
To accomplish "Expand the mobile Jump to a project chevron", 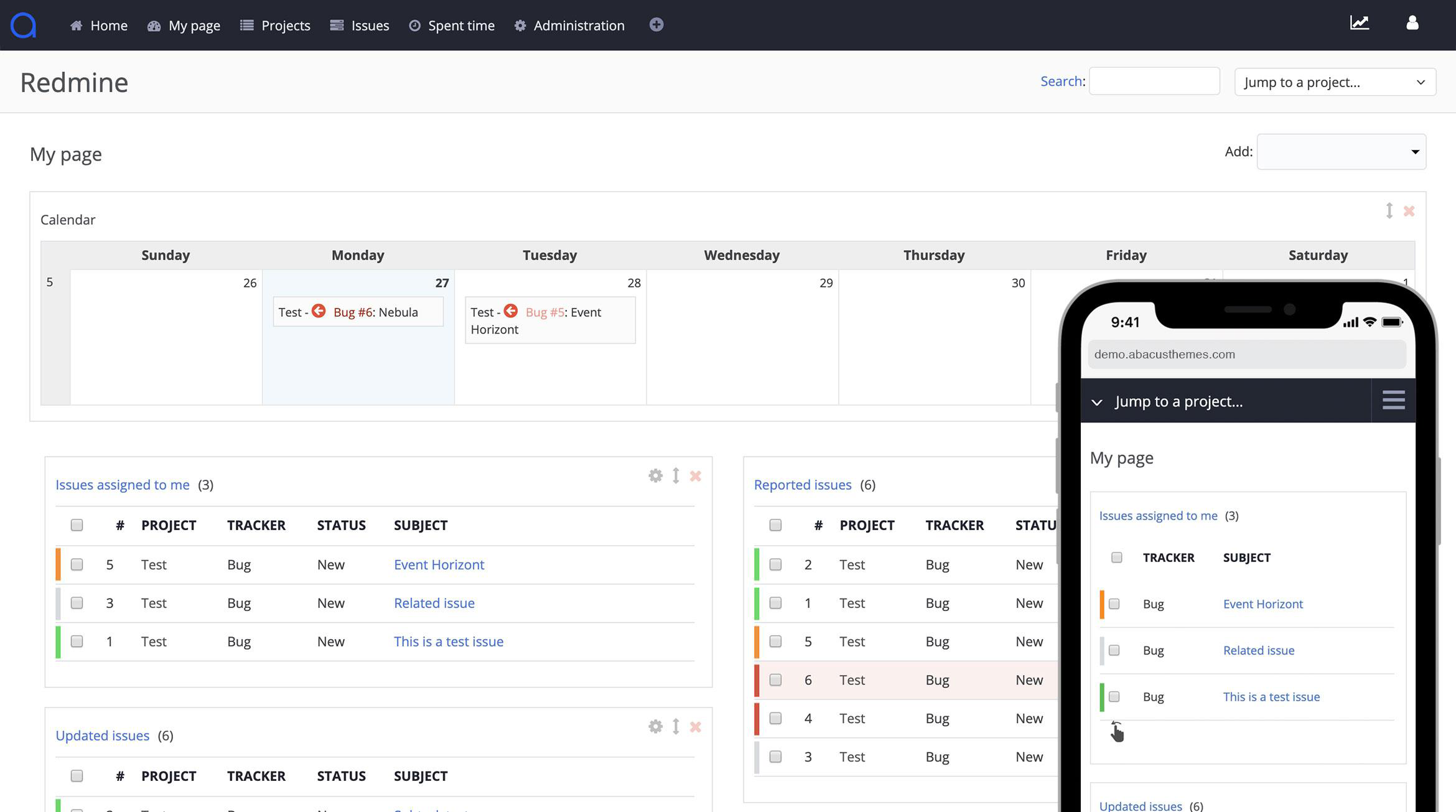I will (1097, 403).
